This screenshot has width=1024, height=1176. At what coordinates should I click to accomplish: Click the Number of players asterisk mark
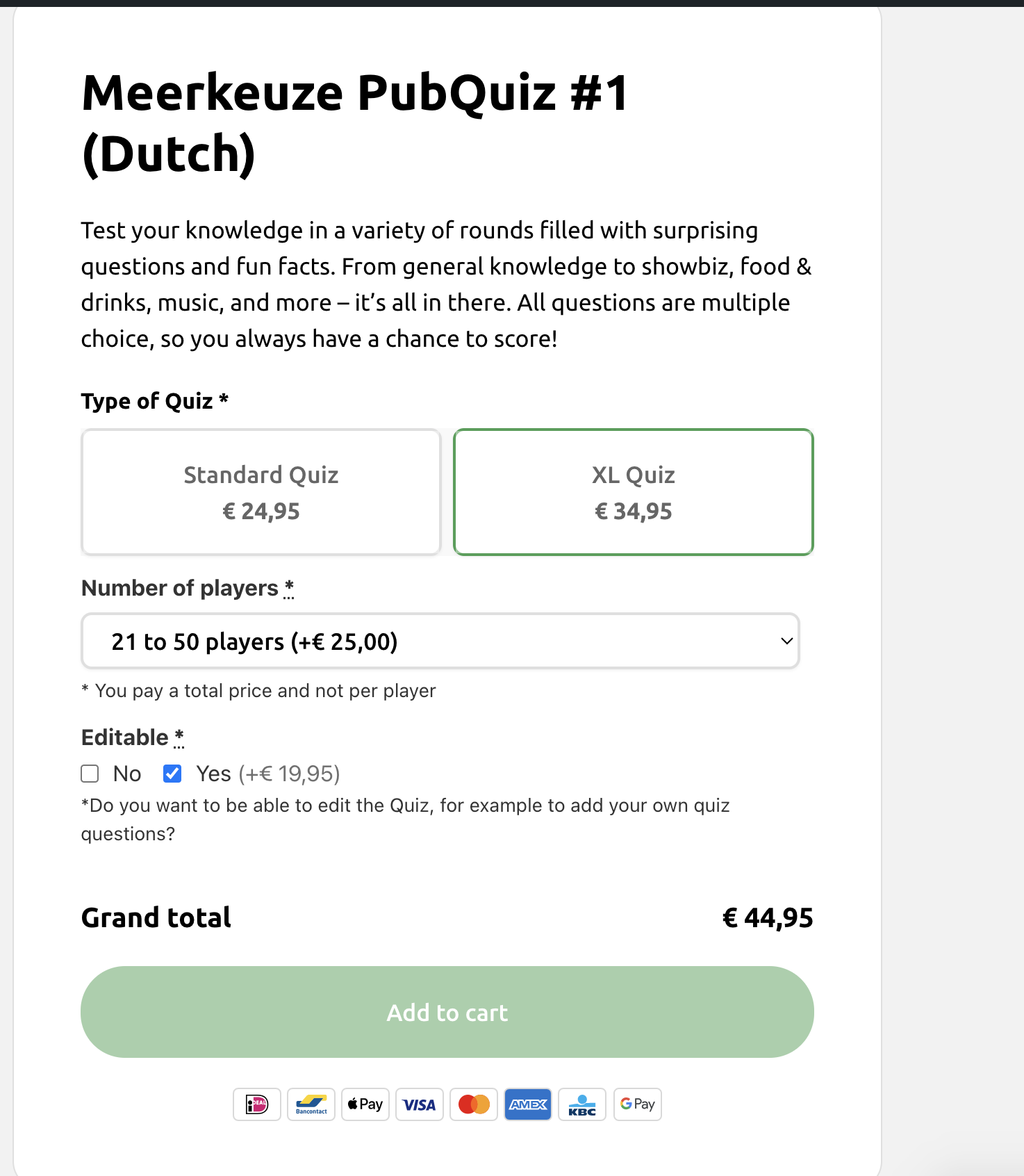289,588
